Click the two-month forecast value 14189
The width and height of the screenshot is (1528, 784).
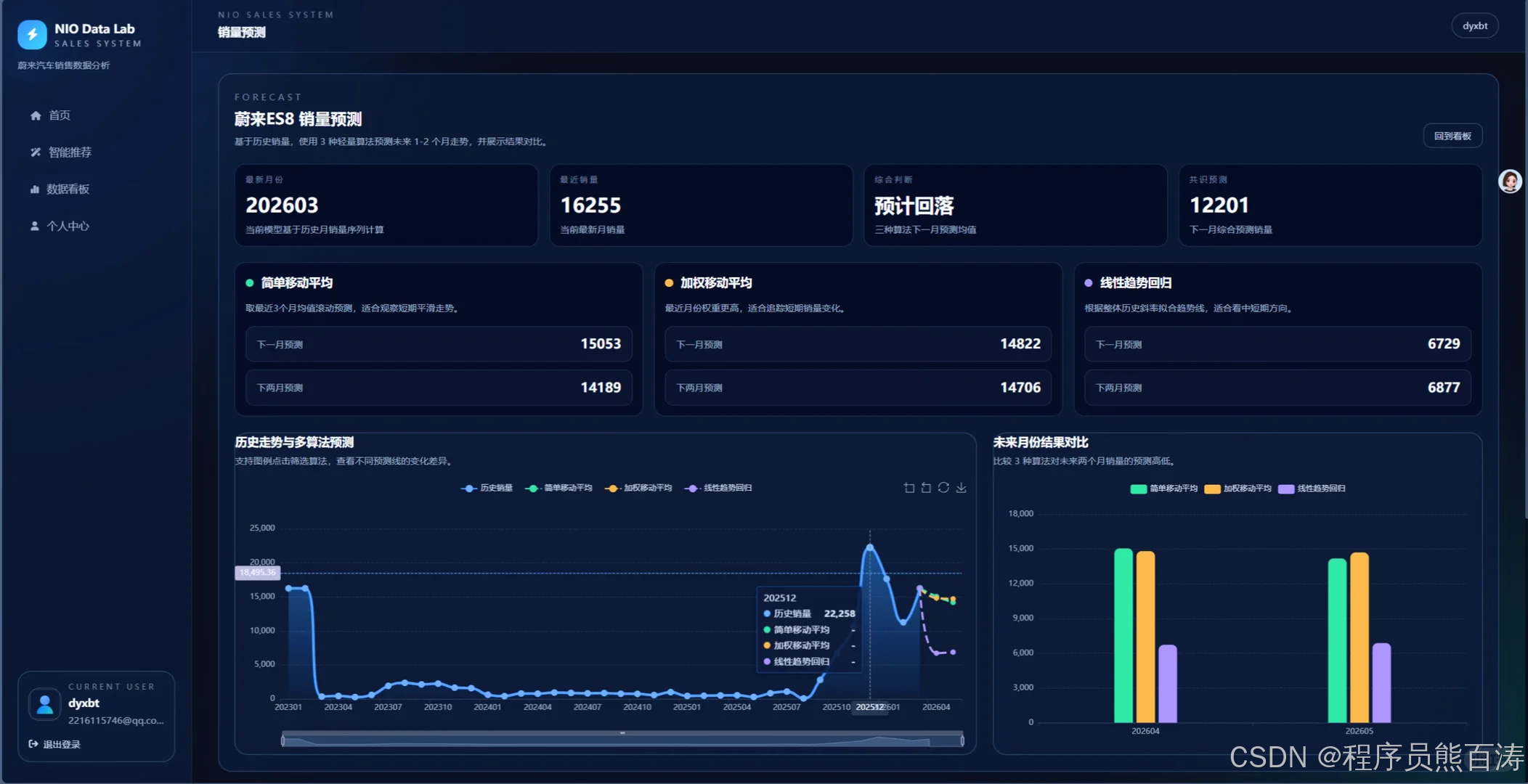click(601, 388)
